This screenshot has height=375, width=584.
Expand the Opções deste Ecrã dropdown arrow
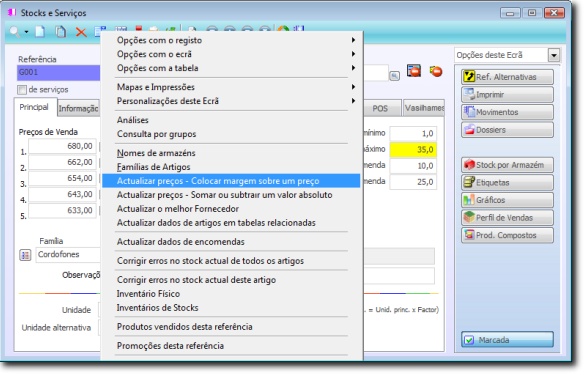click(554, 55)
